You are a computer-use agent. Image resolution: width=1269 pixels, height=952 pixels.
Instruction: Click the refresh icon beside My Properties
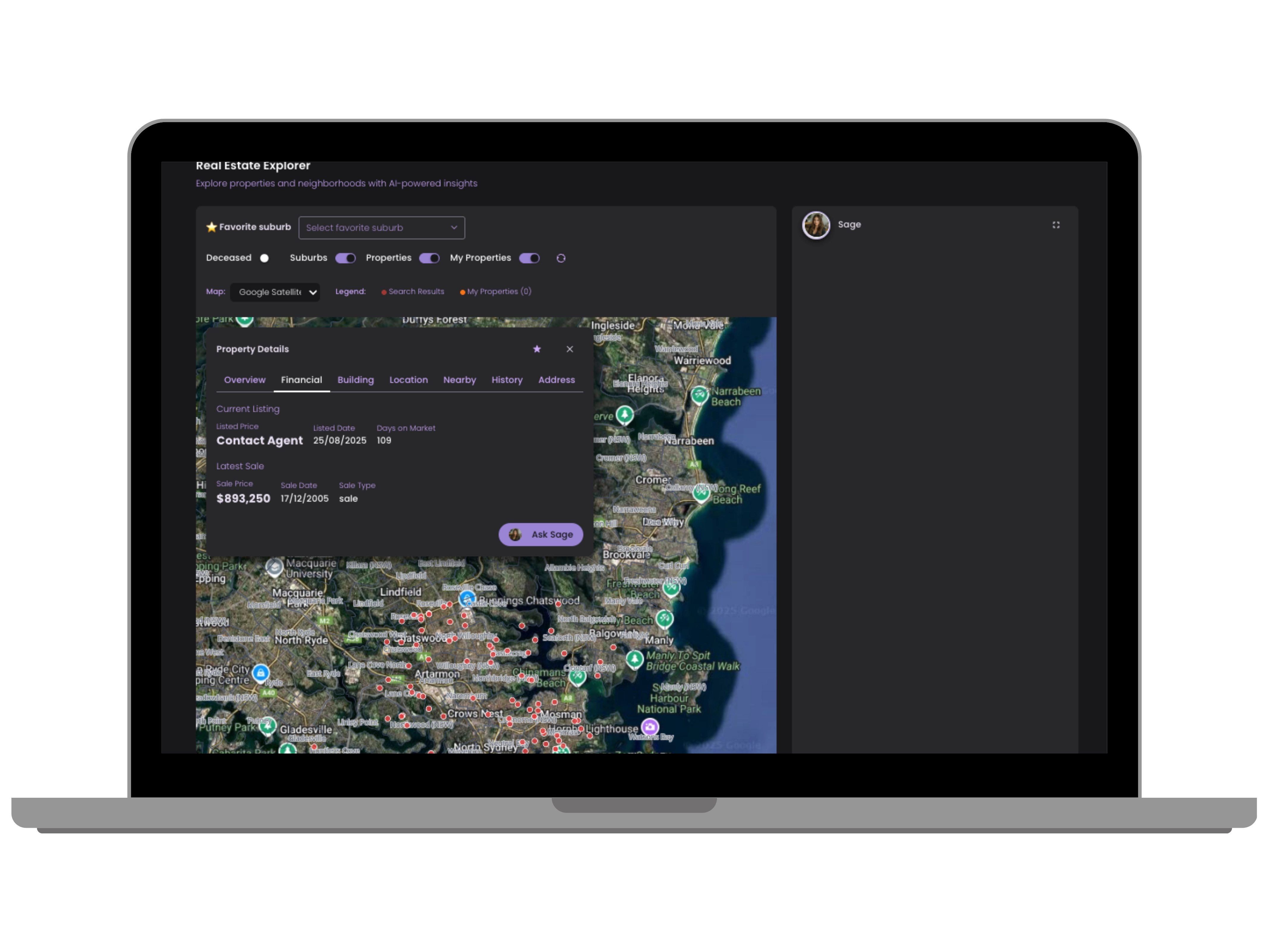point(561,258)
